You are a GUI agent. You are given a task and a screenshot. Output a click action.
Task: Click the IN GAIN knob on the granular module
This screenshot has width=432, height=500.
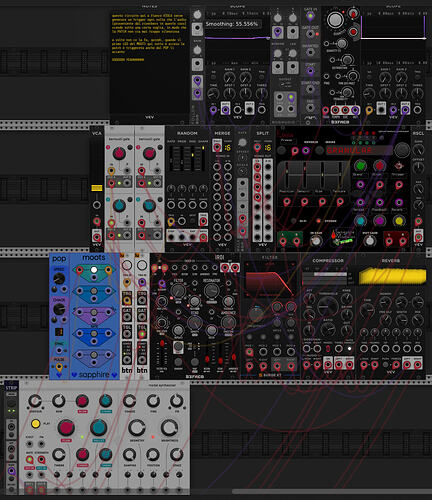[x=316, y=240]
